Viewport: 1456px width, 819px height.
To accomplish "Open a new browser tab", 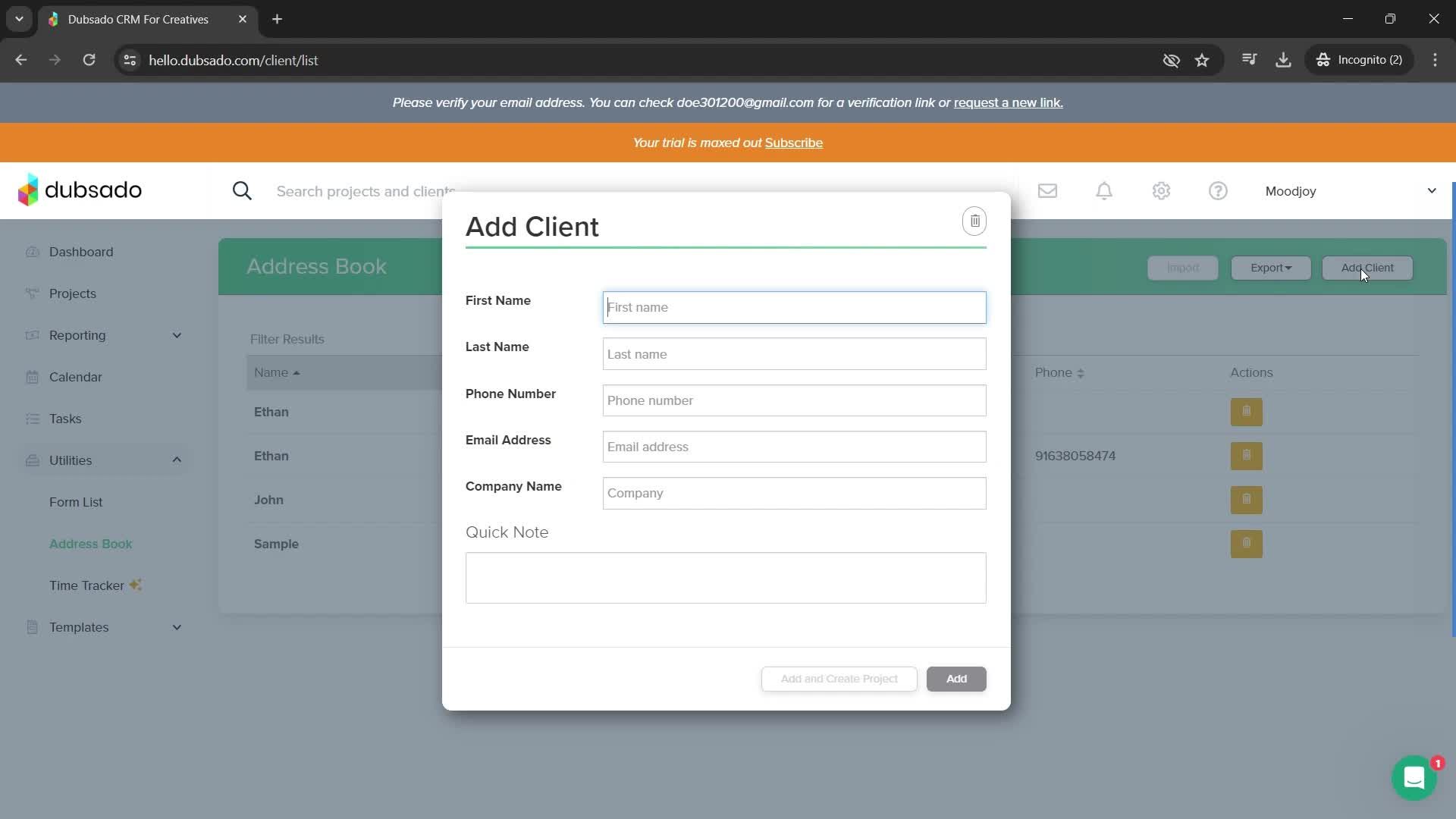I will (277, 19).
